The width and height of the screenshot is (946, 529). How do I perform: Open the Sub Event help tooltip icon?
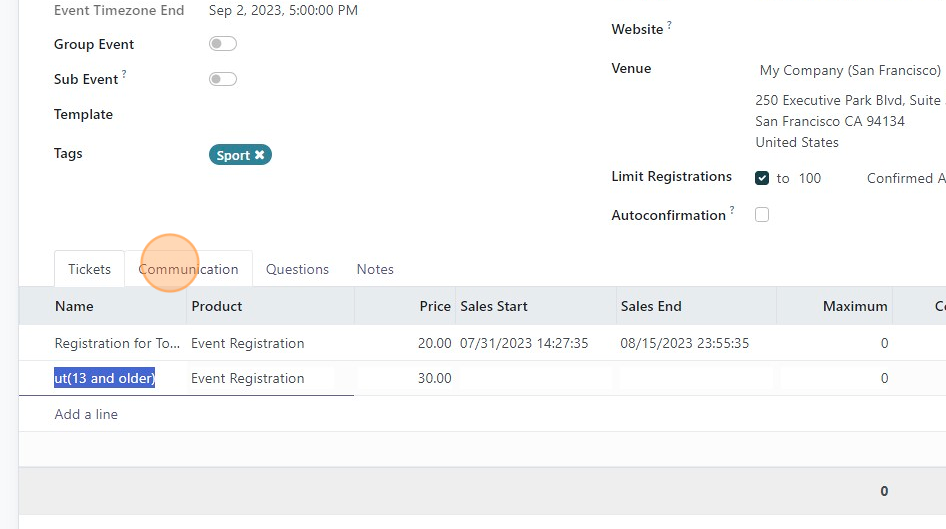pos(124,74)
